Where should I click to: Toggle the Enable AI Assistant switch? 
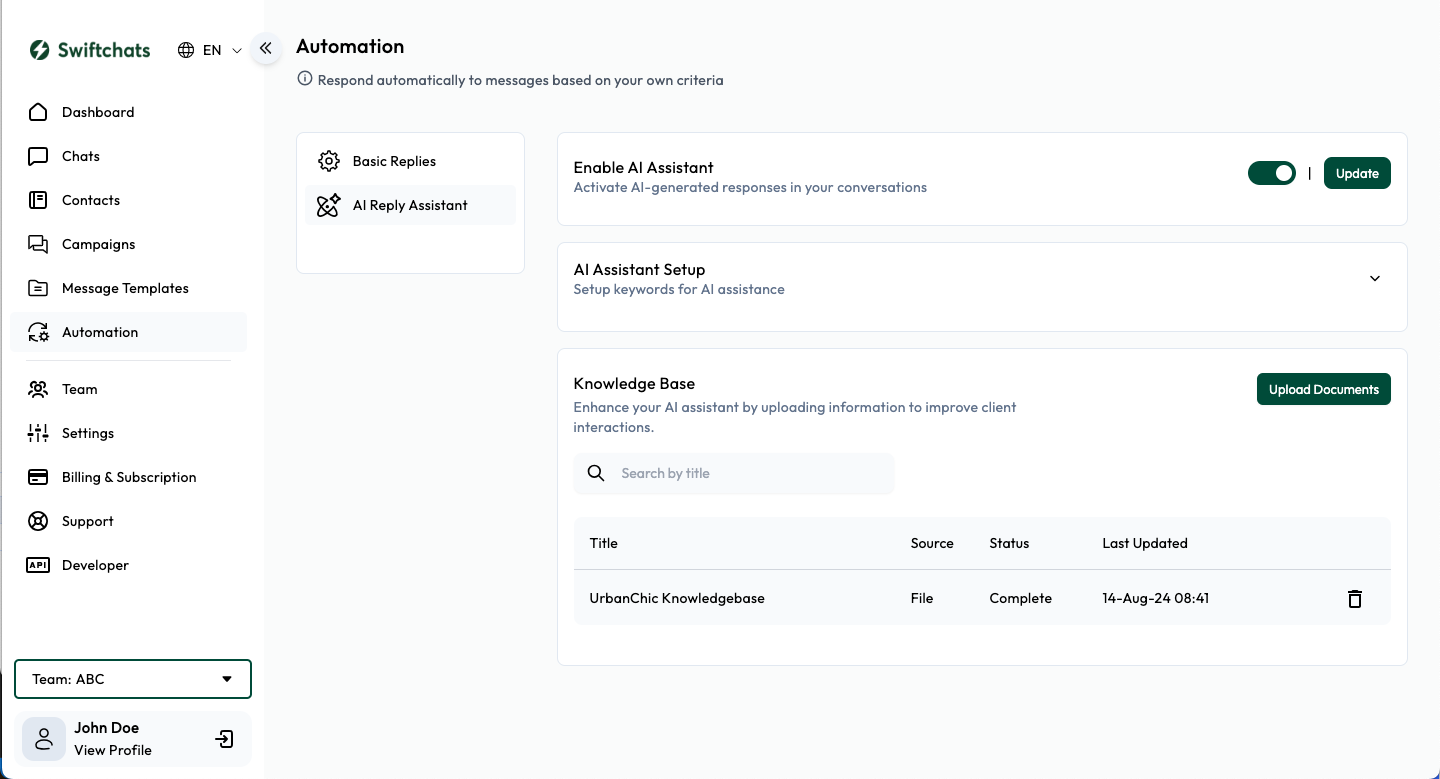pos(1271,173)
